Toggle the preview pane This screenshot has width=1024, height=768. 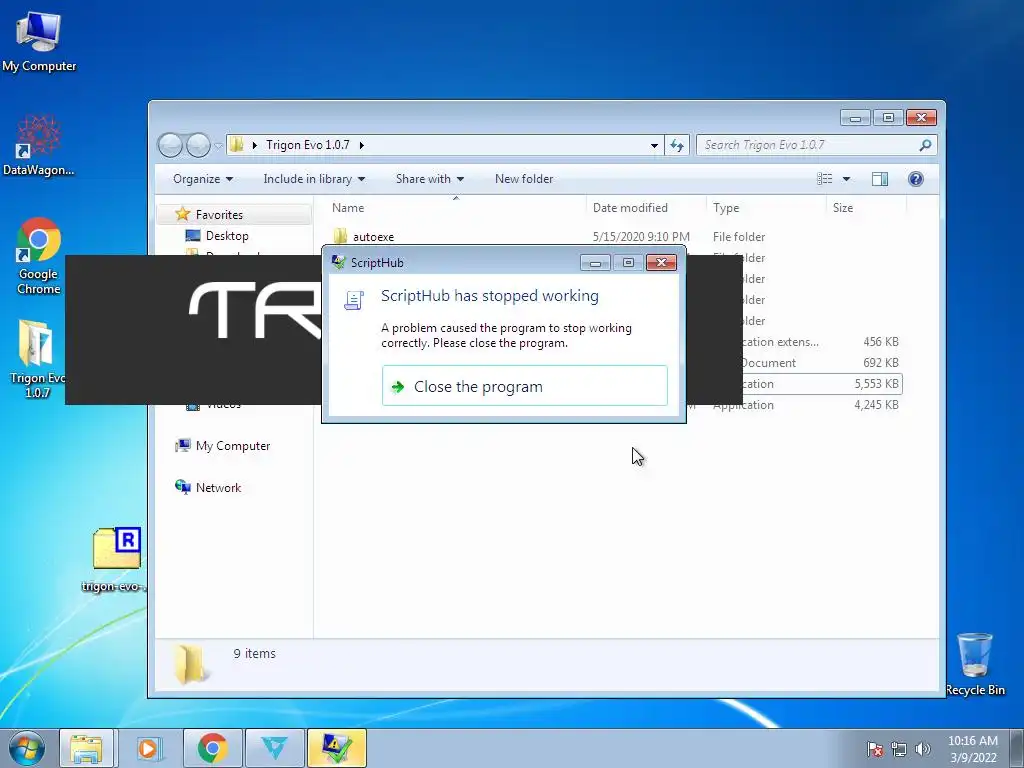coord(880,179)
